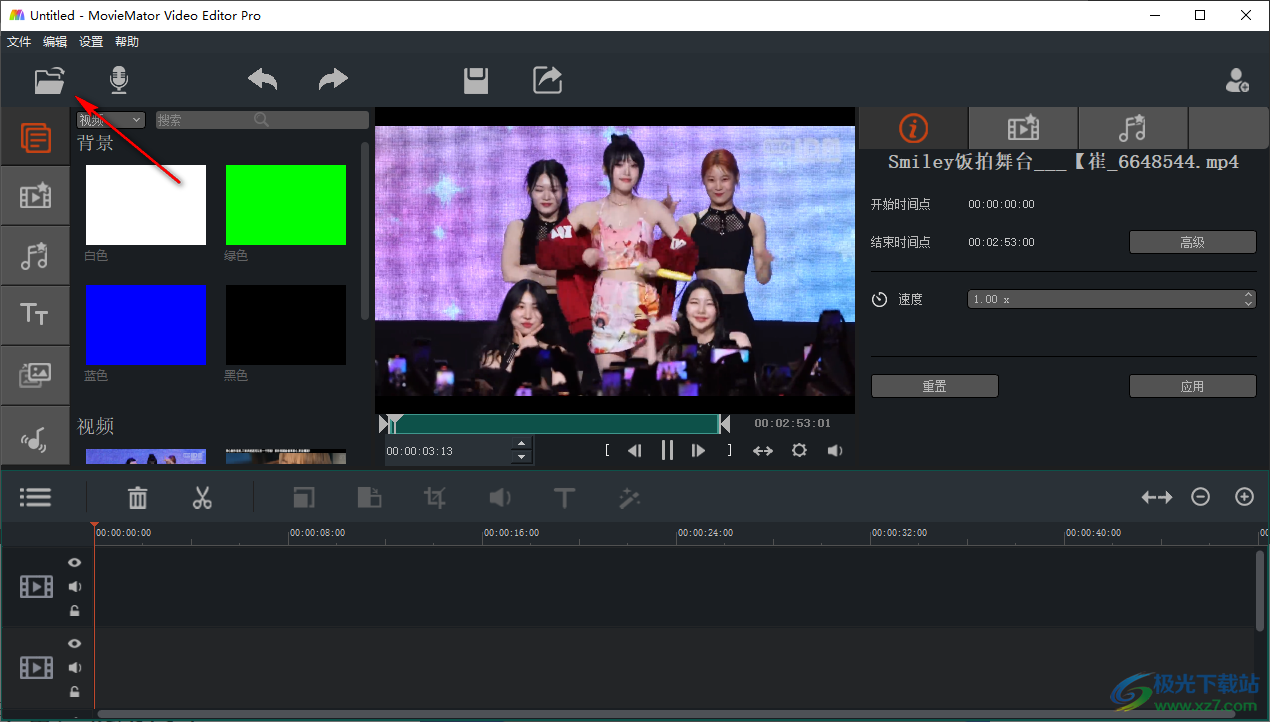Image resolution: width=1270 pixels, height=722 pixels.
Task: Delete selected clip with trash icon
Action: point(138,497)
